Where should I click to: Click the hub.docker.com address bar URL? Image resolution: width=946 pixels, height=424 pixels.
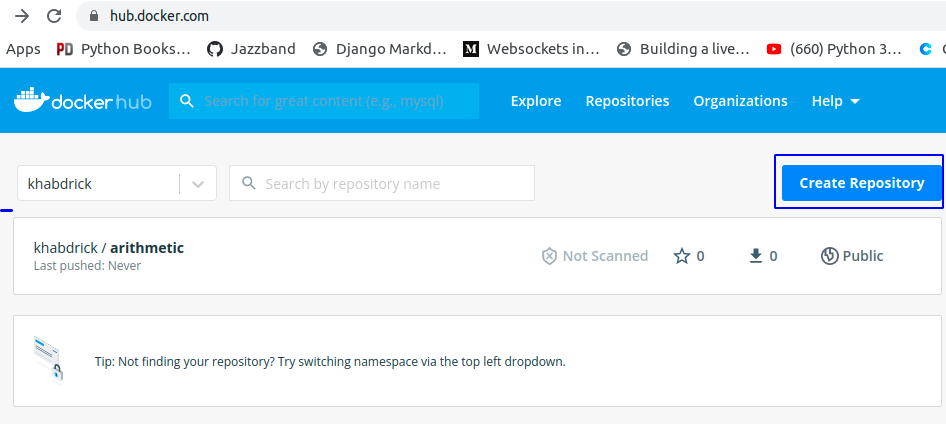coord(159,16)
